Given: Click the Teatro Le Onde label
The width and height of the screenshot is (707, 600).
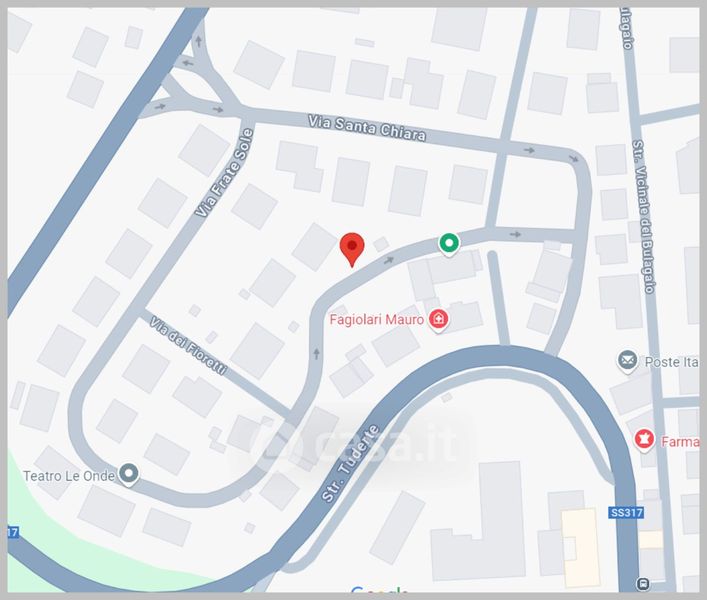Looking at the screenshot, I should [x=69, y=476].
